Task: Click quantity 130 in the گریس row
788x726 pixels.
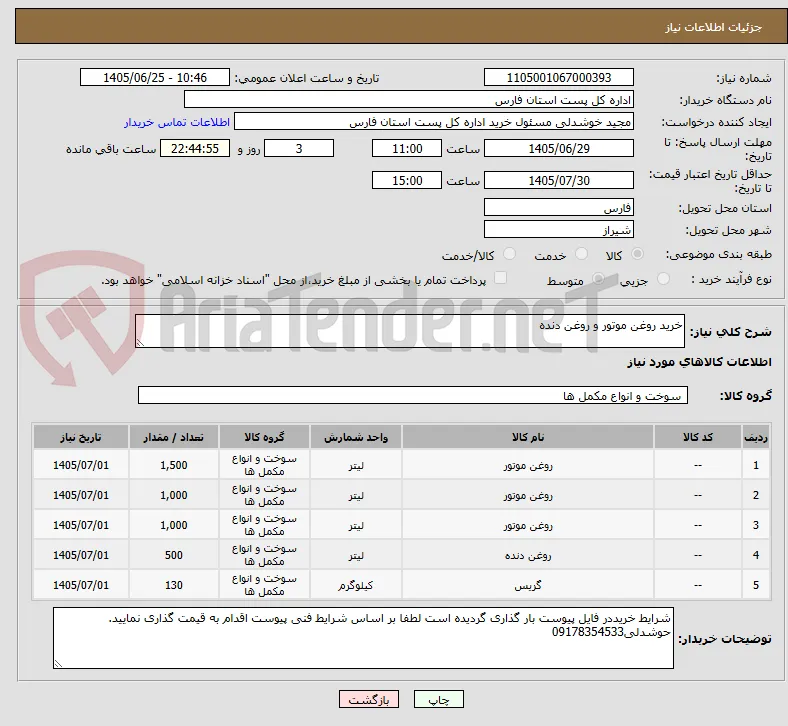Action: click(174, 585)
